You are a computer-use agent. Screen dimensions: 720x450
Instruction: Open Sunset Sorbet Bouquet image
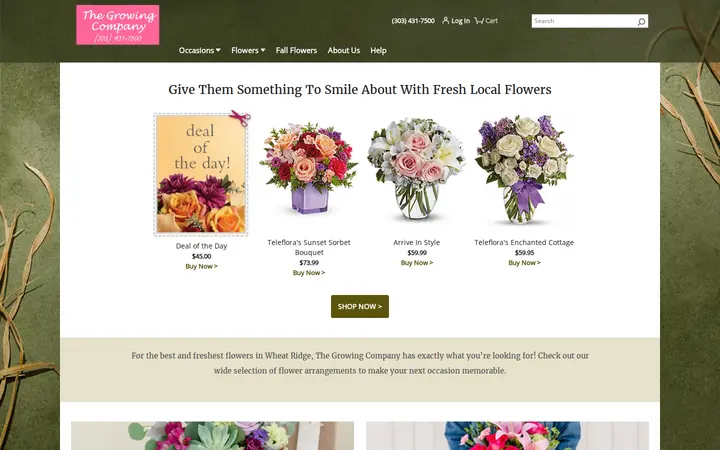point(309,169)
